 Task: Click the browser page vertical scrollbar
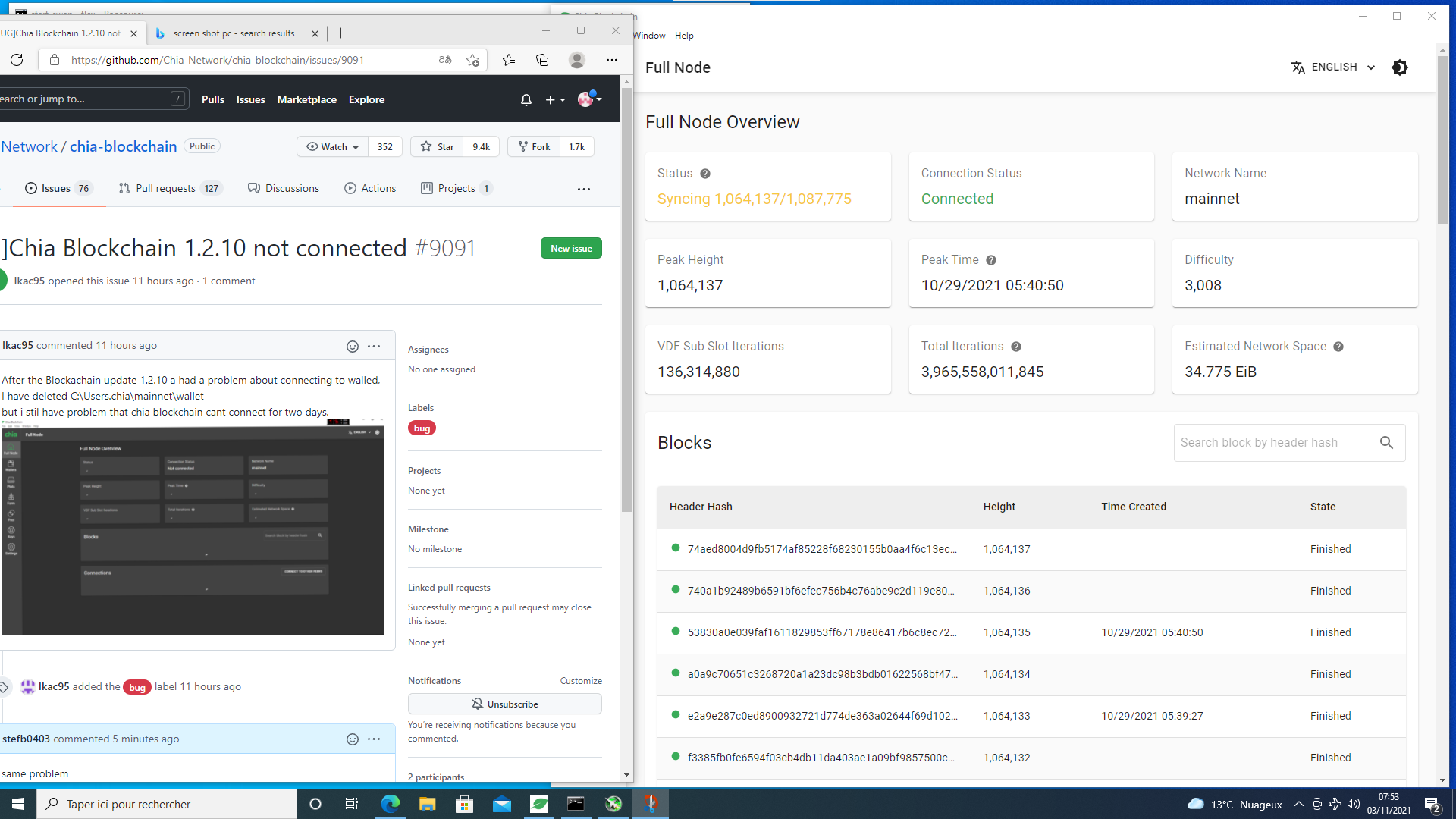pos(626,300)
